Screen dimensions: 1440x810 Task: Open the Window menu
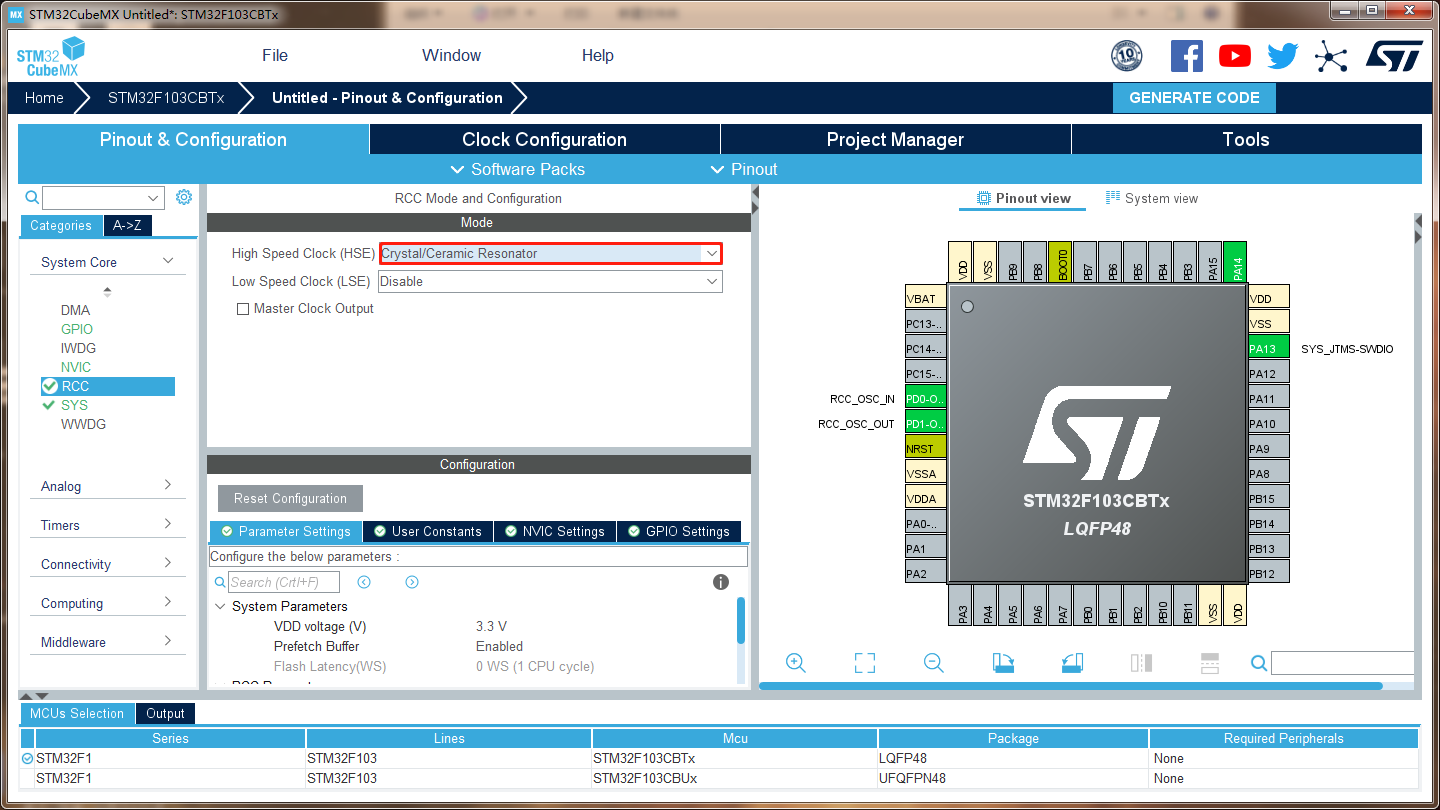click(x=451, y=56)
